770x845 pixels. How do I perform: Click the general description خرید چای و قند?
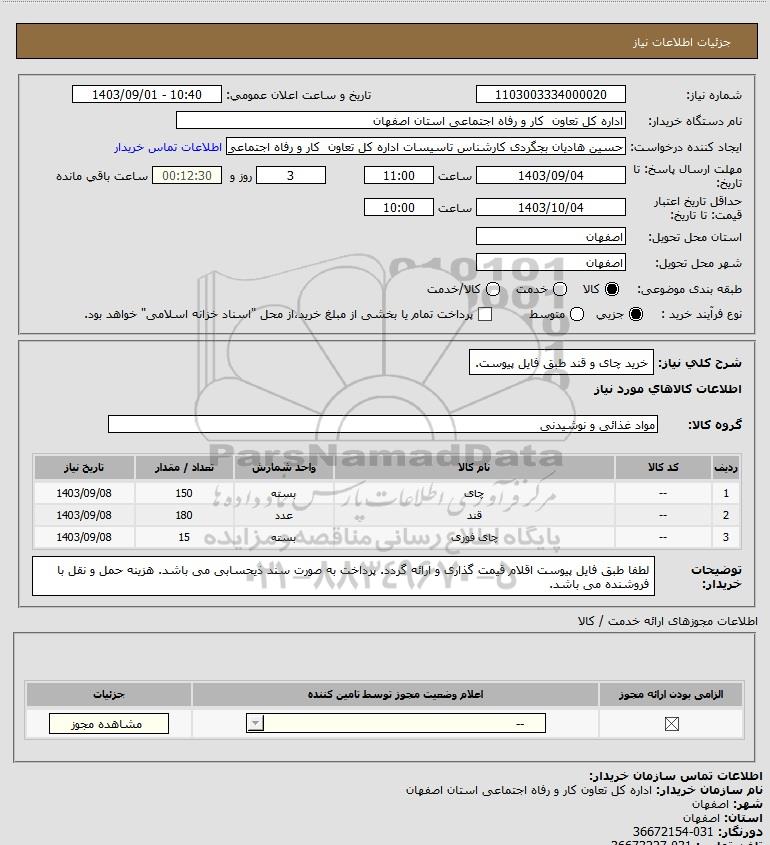[561, 363]
